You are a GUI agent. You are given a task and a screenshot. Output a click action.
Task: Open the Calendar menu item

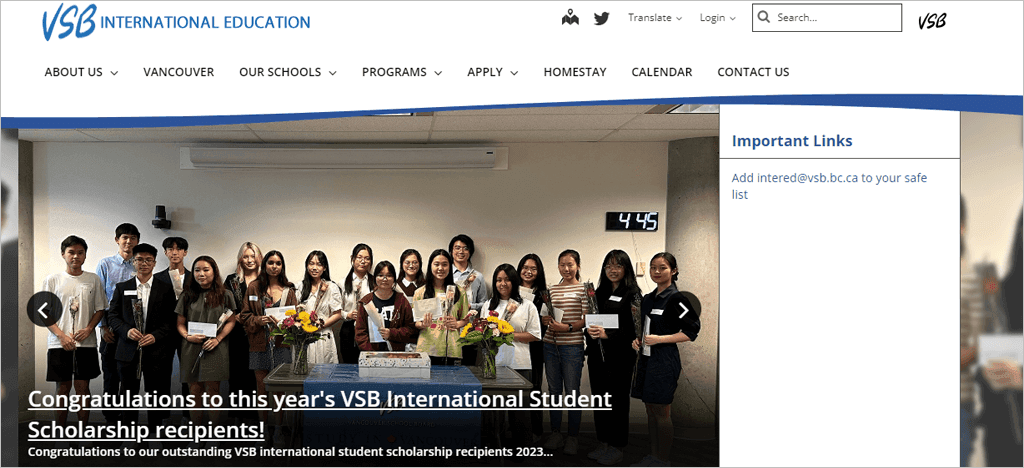click(662, 72)
